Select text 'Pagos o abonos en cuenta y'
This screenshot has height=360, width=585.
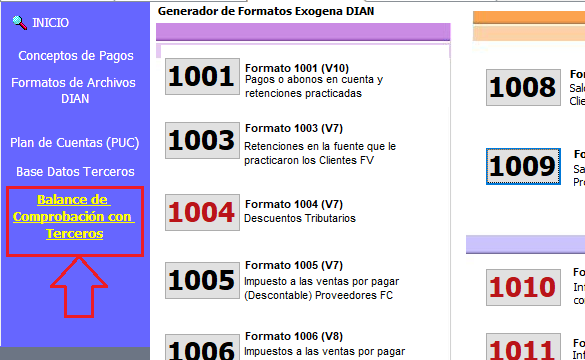pos(314,79)
